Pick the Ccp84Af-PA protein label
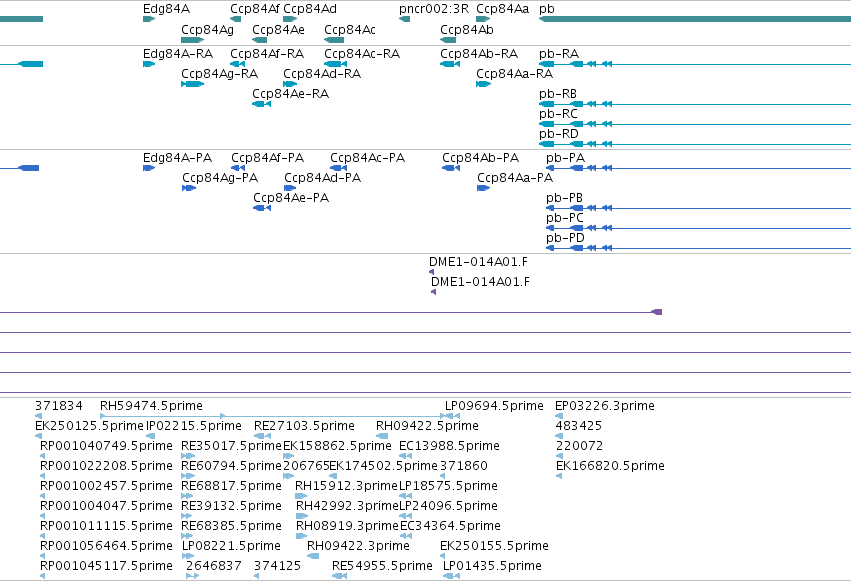851x581 pixels. (x=267, y=158)
